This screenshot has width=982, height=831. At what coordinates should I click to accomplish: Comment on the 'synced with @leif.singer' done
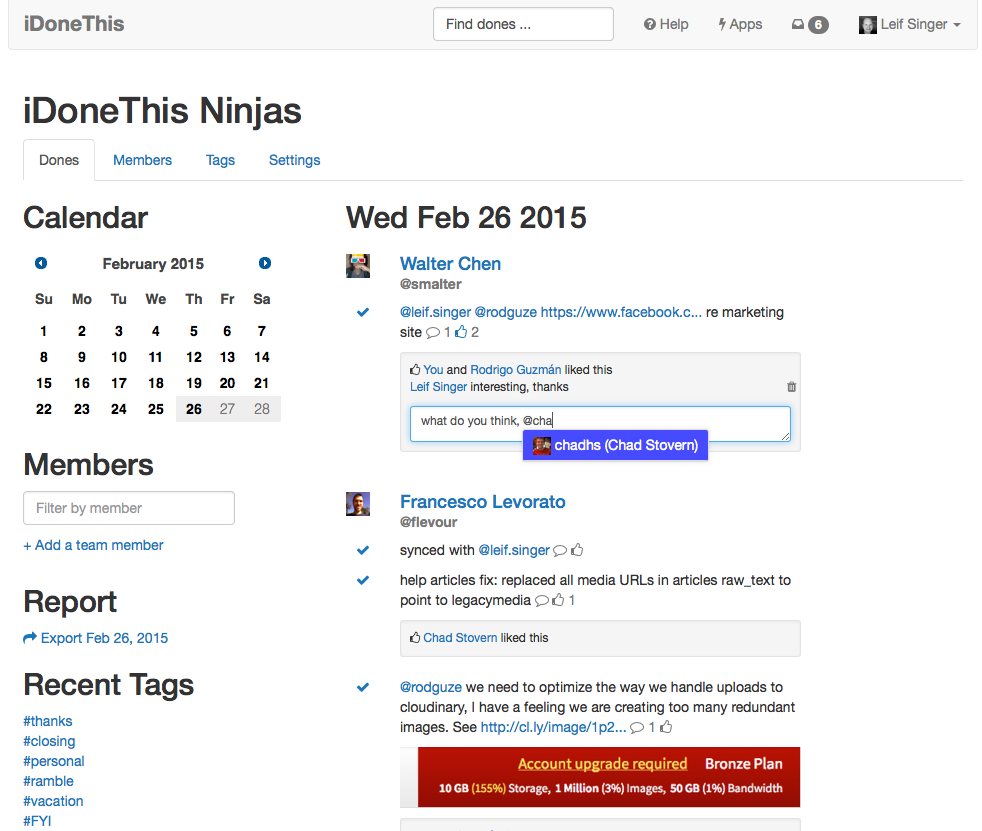(560, 550)
